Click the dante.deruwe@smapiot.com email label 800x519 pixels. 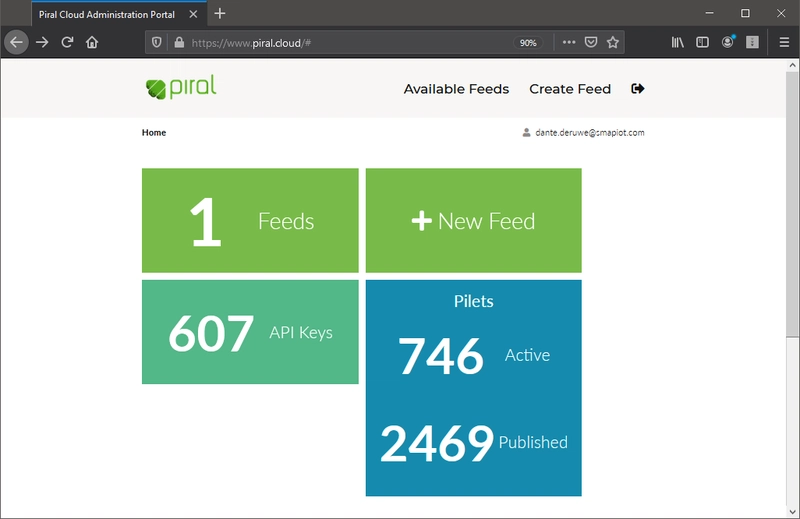(589, 133)
